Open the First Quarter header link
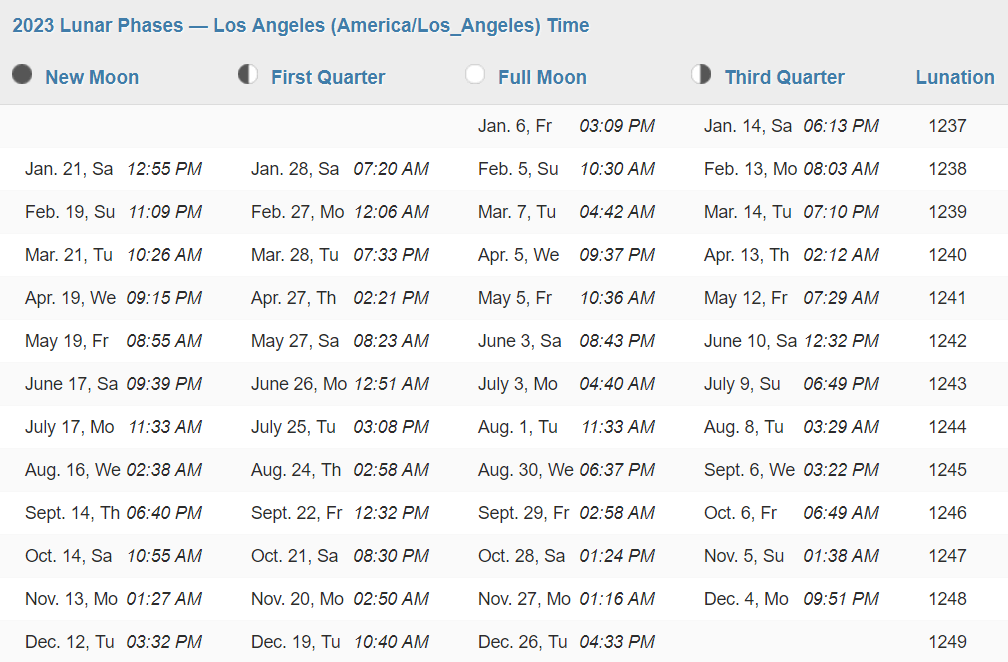1008x662 pixels. point(328,77)
